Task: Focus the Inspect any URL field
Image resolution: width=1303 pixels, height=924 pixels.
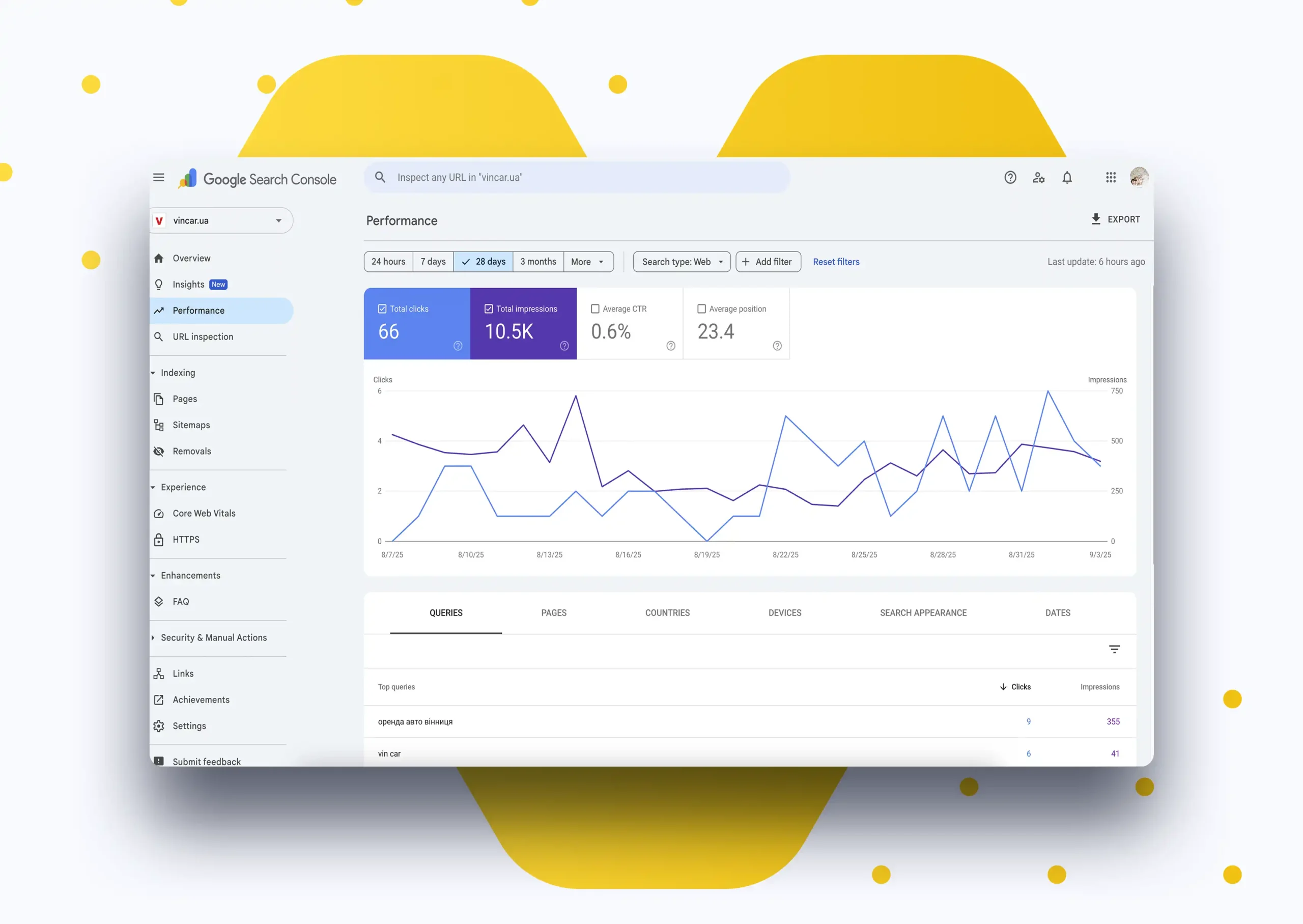Action: [577, 178]
